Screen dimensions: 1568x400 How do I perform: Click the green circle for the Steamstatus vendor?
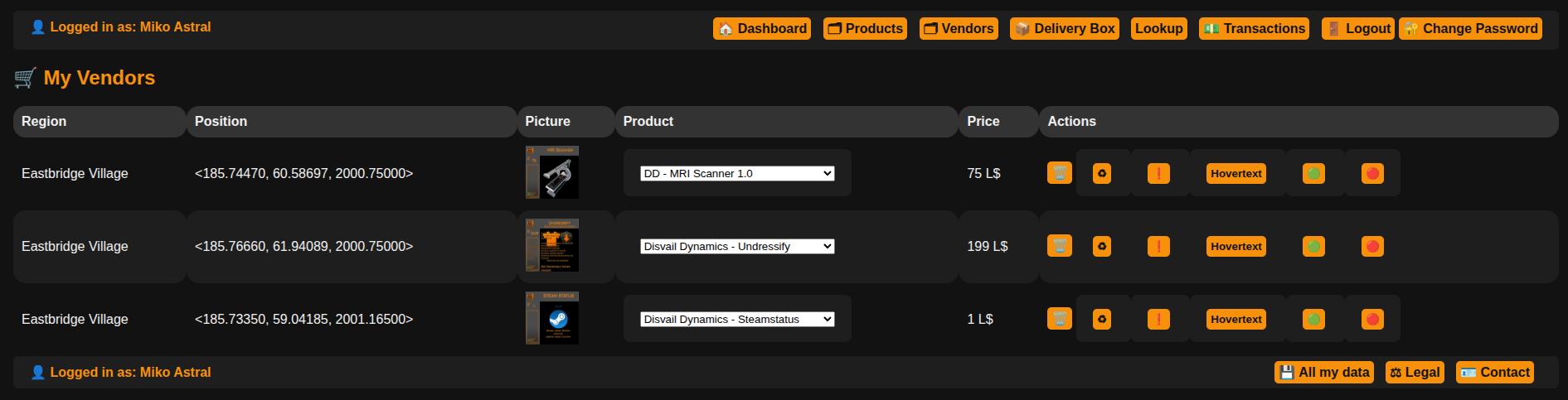click(x=1313, y=319)
